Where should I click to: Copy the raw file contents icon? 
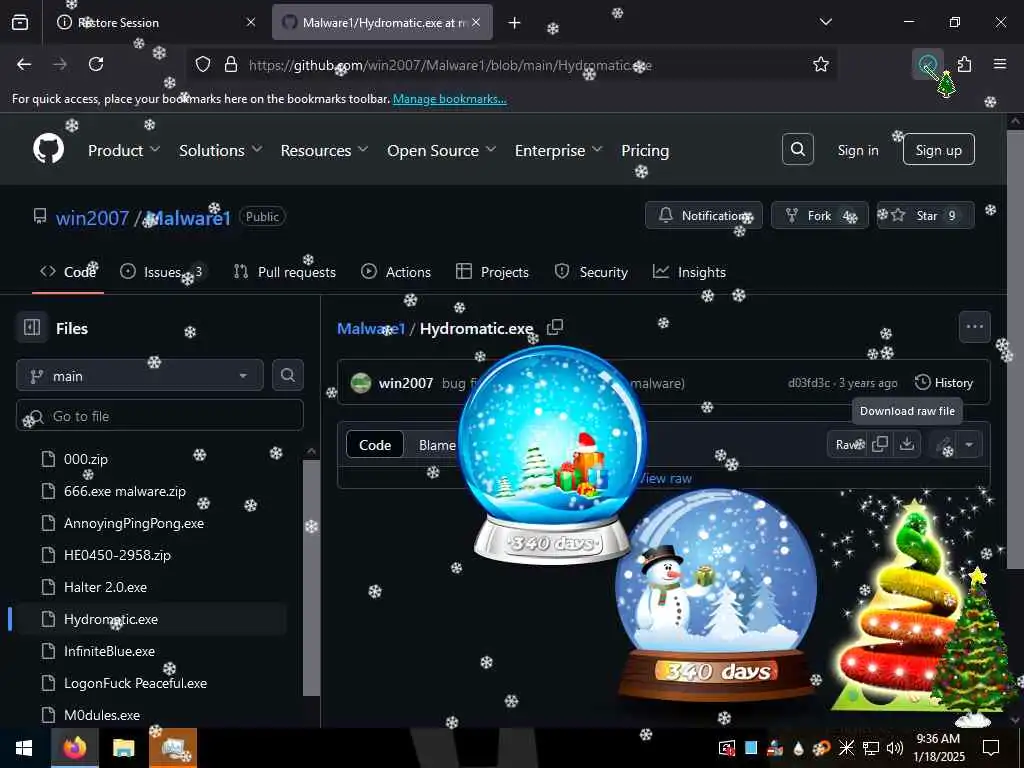pyautogui.click(x=880, y=444)
